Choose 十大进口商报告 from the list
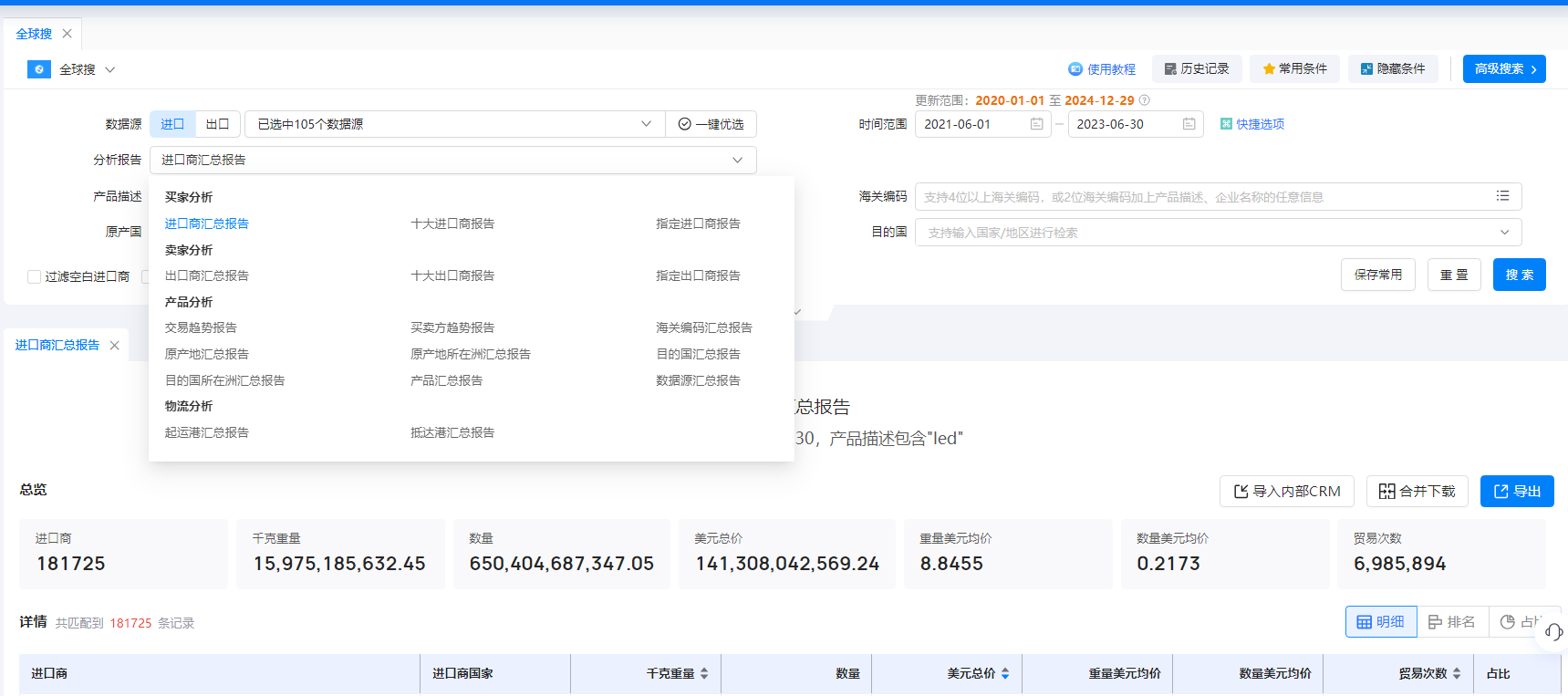 (x=452, y=223)
